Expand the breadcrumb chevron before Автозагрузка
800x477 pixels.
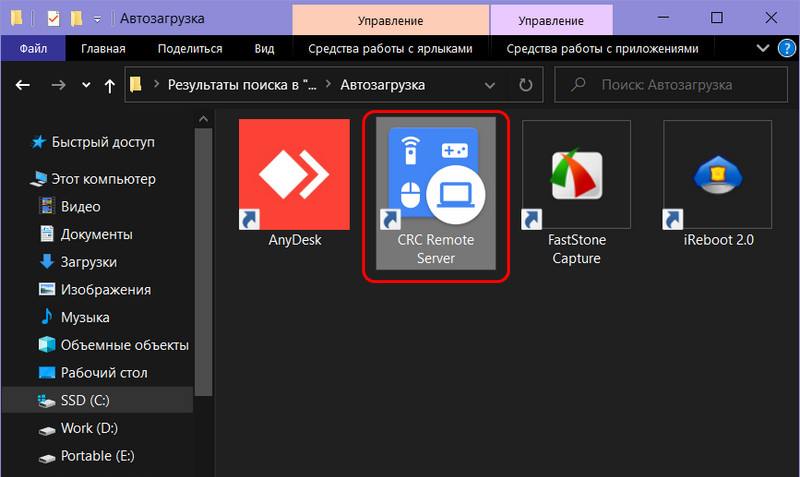click(x=329, y=84)
